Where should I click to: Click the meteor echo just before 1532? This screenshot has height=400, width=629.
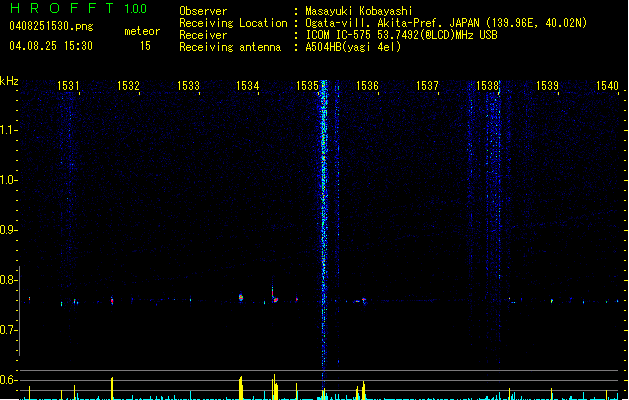click(112, 300)
